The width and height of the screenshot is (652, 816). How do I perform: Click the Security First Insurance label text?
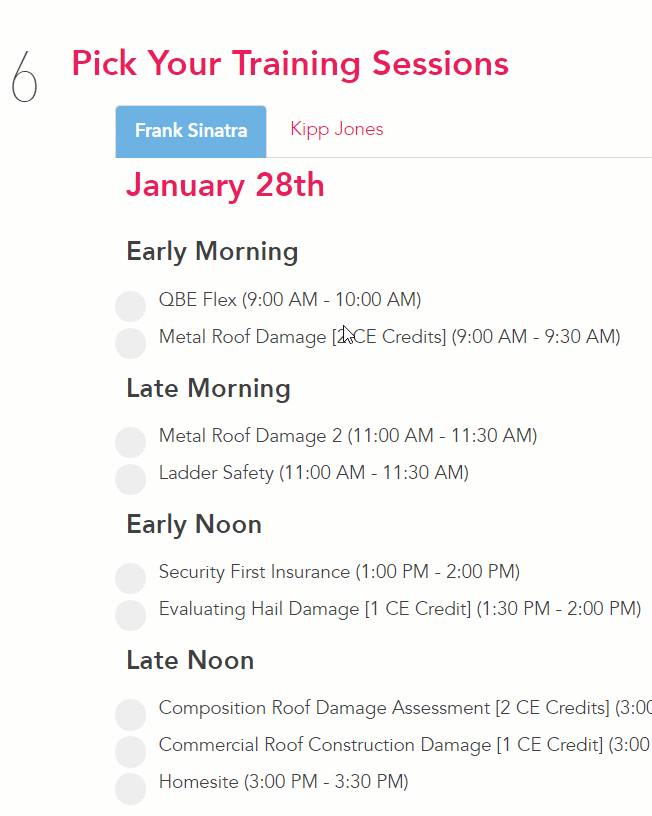339,573
